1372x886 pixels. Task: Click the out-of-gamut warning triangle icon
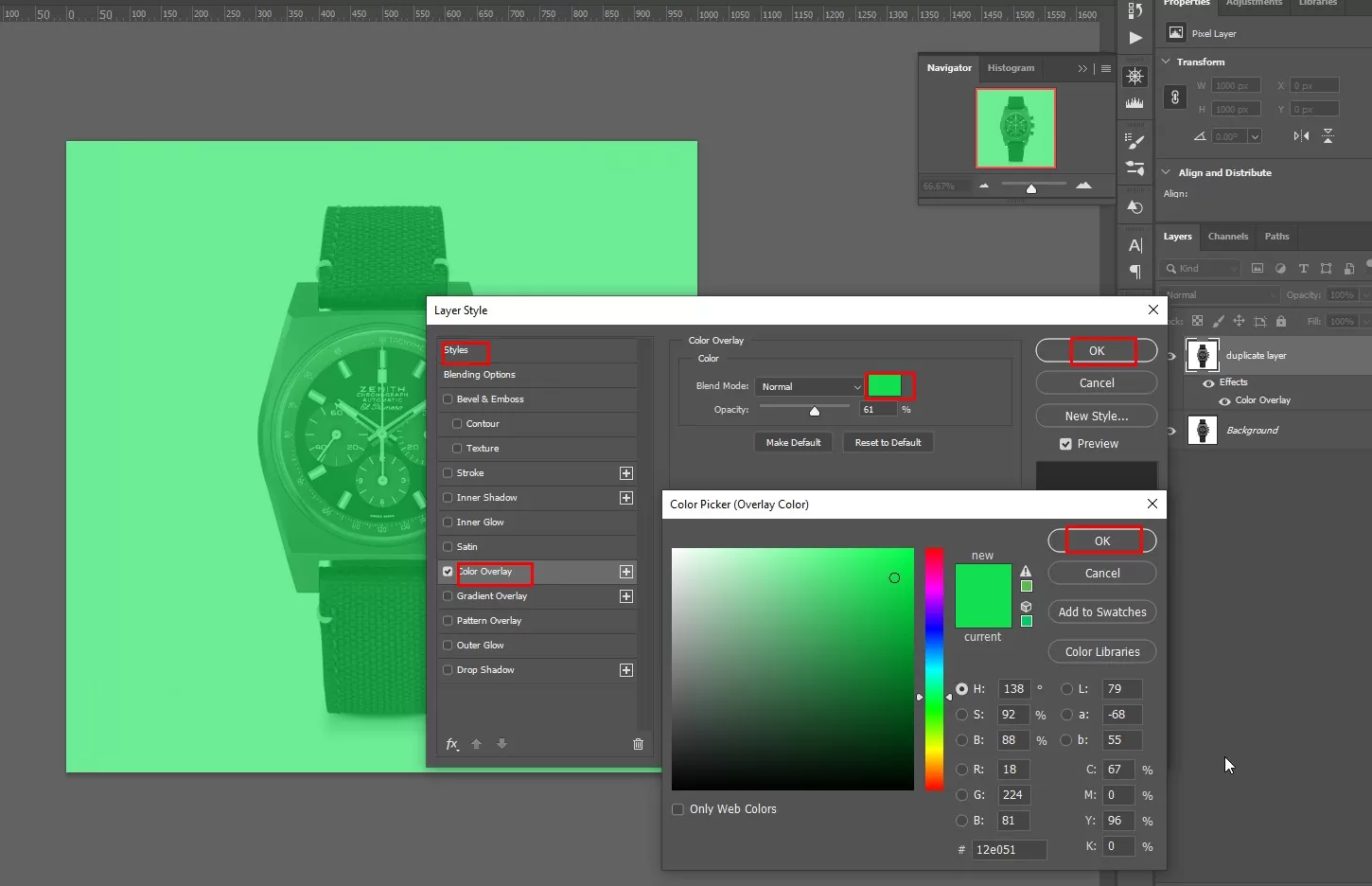(1026, 571)
